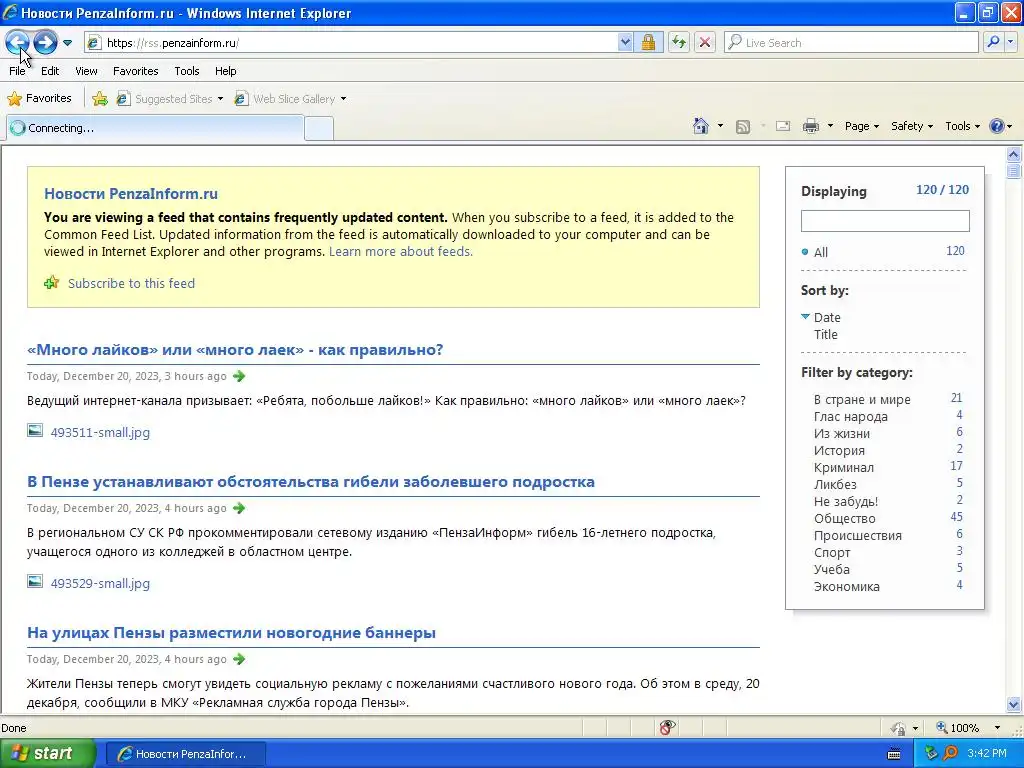Click the red Stop loading icon
The width and height of the screenshot is (1024, 768).
tap(705, 43)
